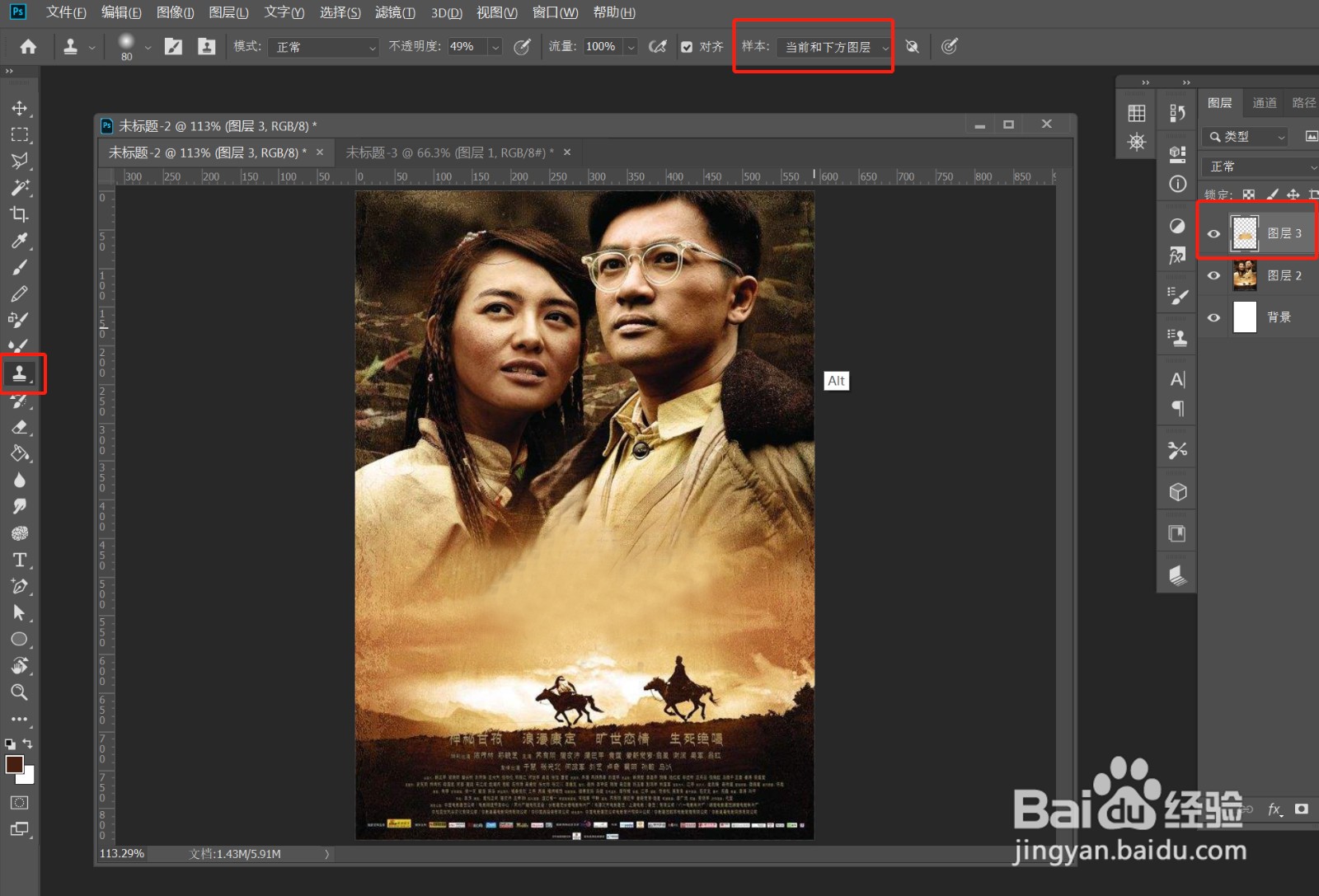Image resolution: width=1319 pixels, height=896 pixels.
Task: Open the 图像(I) menu
Action: coord(176,12)
